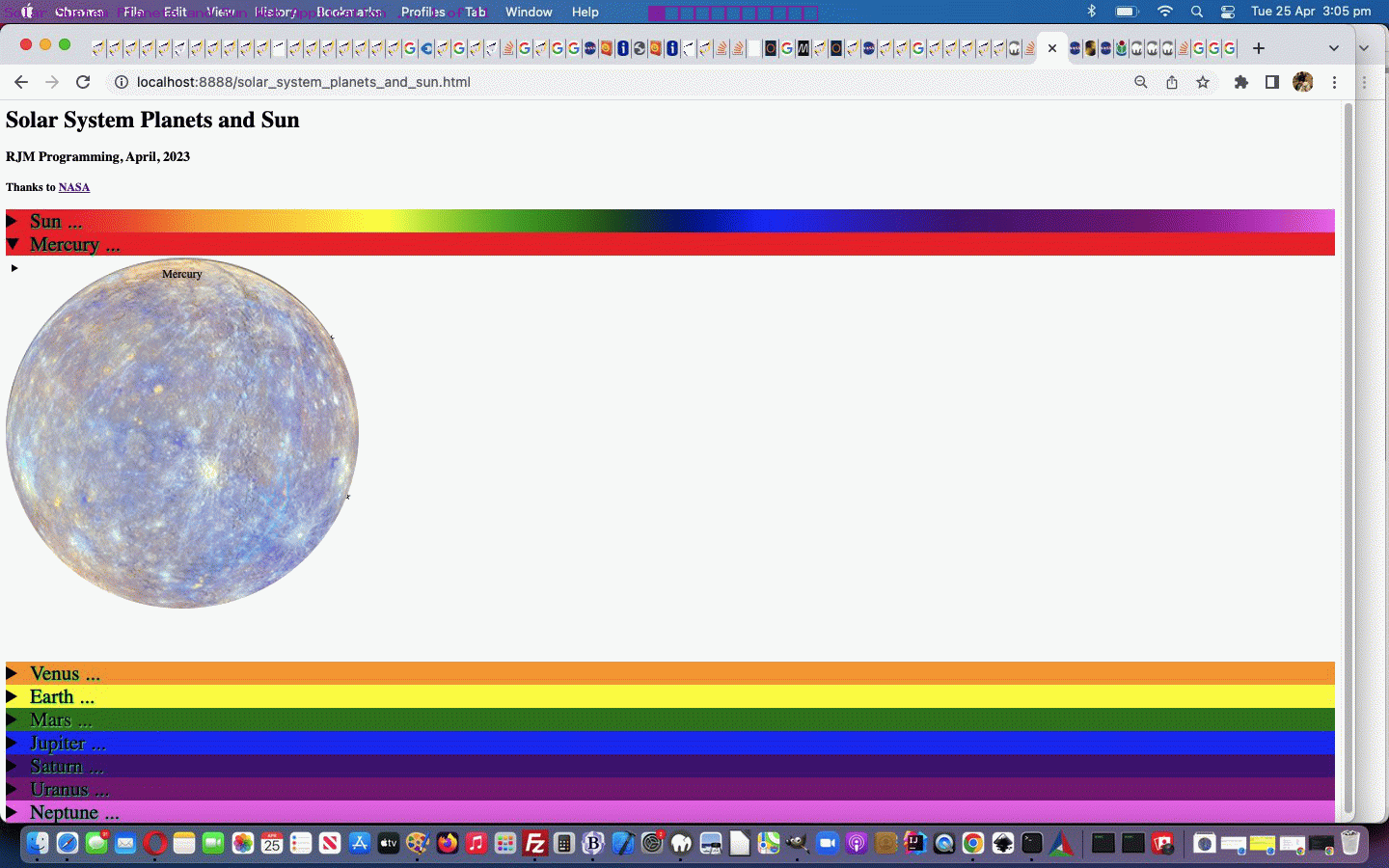Click the Mercury planet image

click(x=182, y=433)
